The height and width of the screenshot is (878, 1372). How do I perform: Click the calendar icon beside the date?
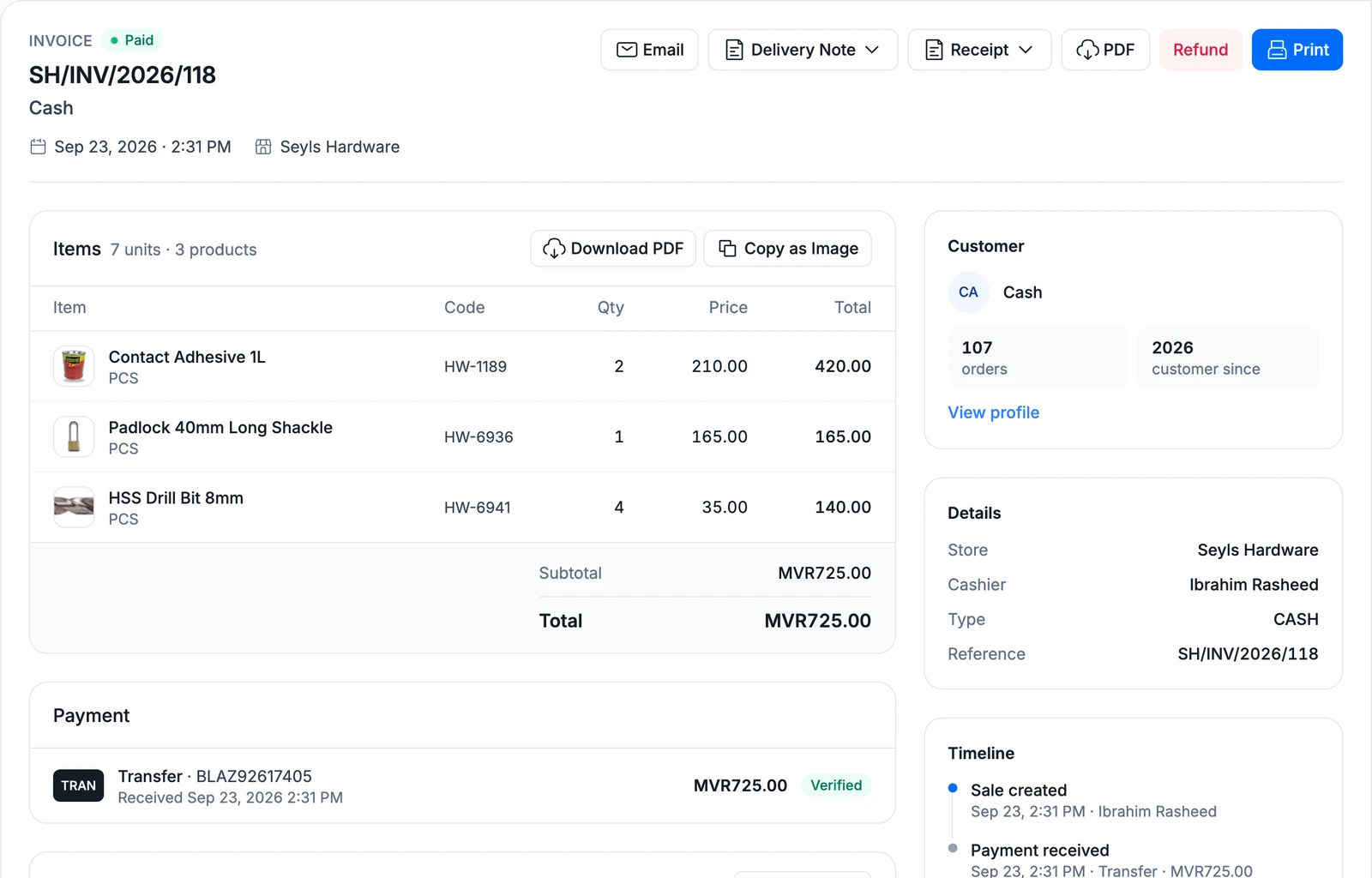(x=38, y=147)
